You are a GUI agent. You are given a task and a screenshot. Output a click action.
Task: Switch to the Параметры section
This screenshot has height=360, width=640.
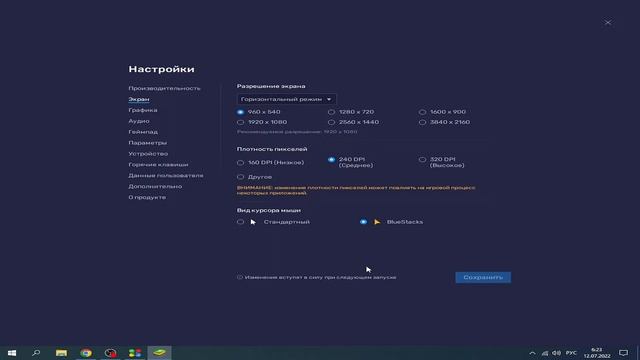[147, 143]
